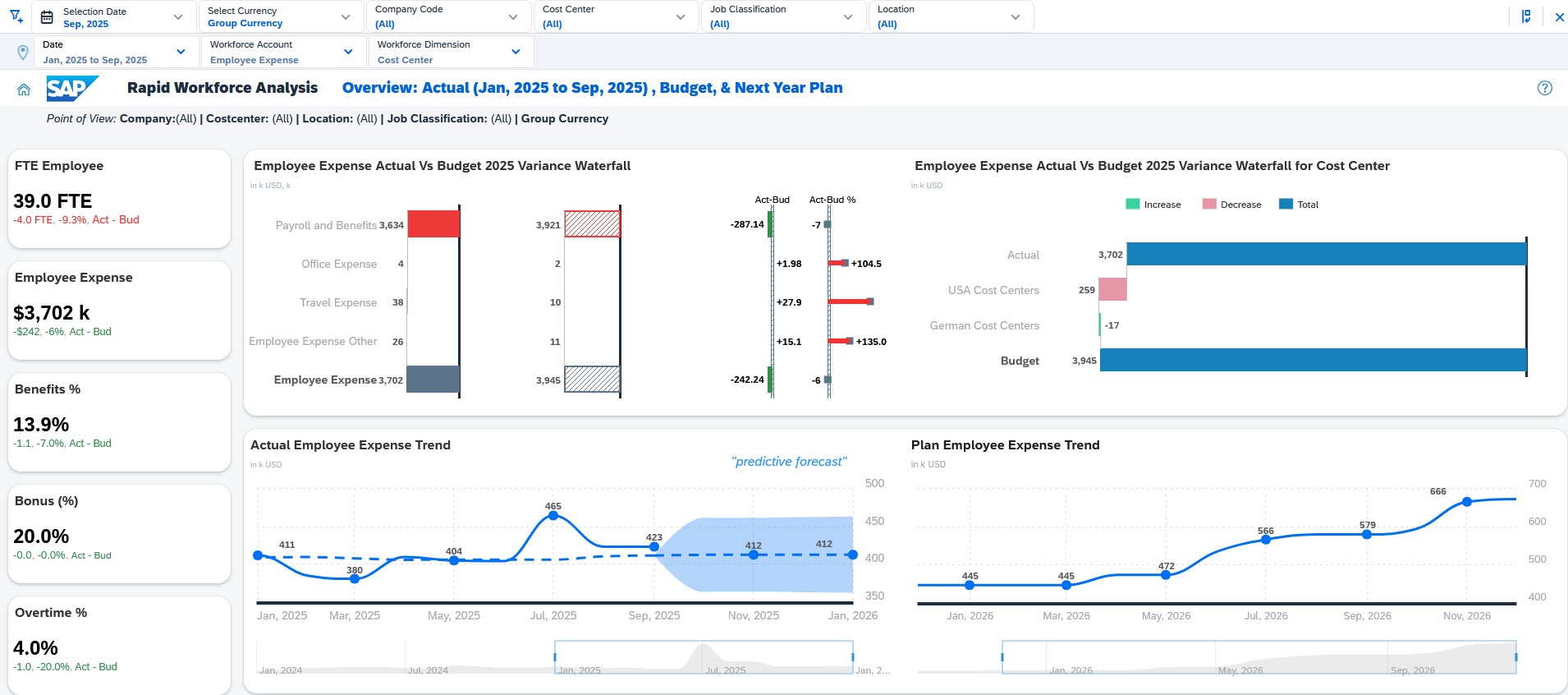Click the location pin icon
1568x695 pixels.
pos(23,53)
